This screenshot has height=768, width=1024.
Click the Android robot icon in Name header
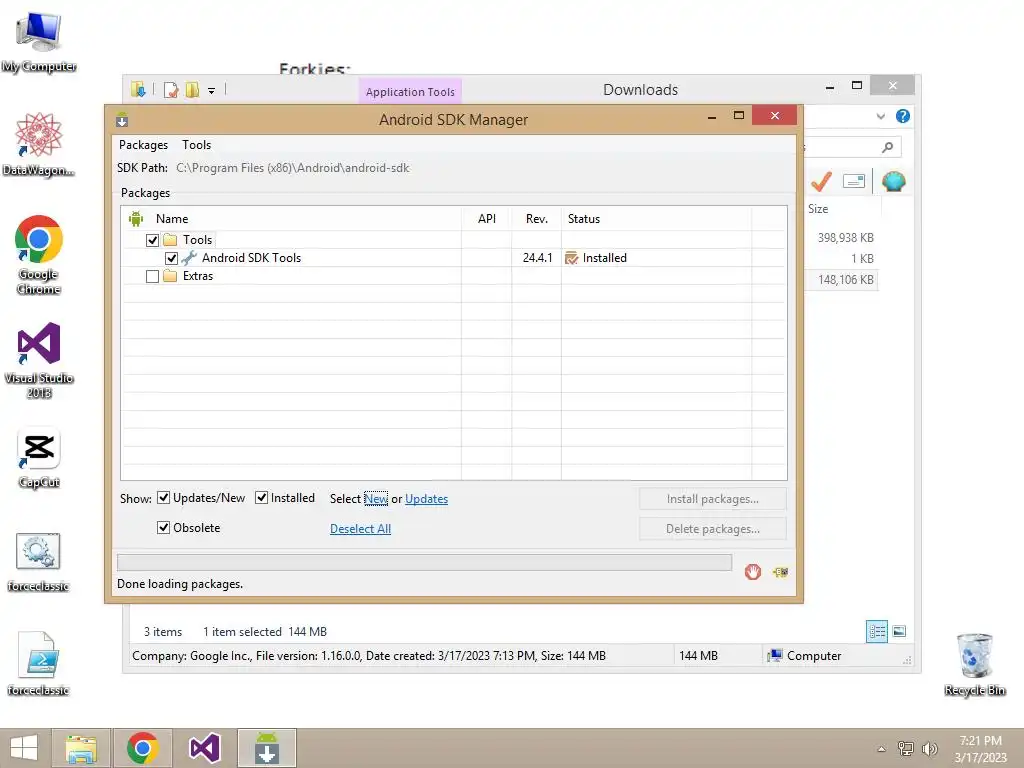pyautogui.click(x=136, y=219)
